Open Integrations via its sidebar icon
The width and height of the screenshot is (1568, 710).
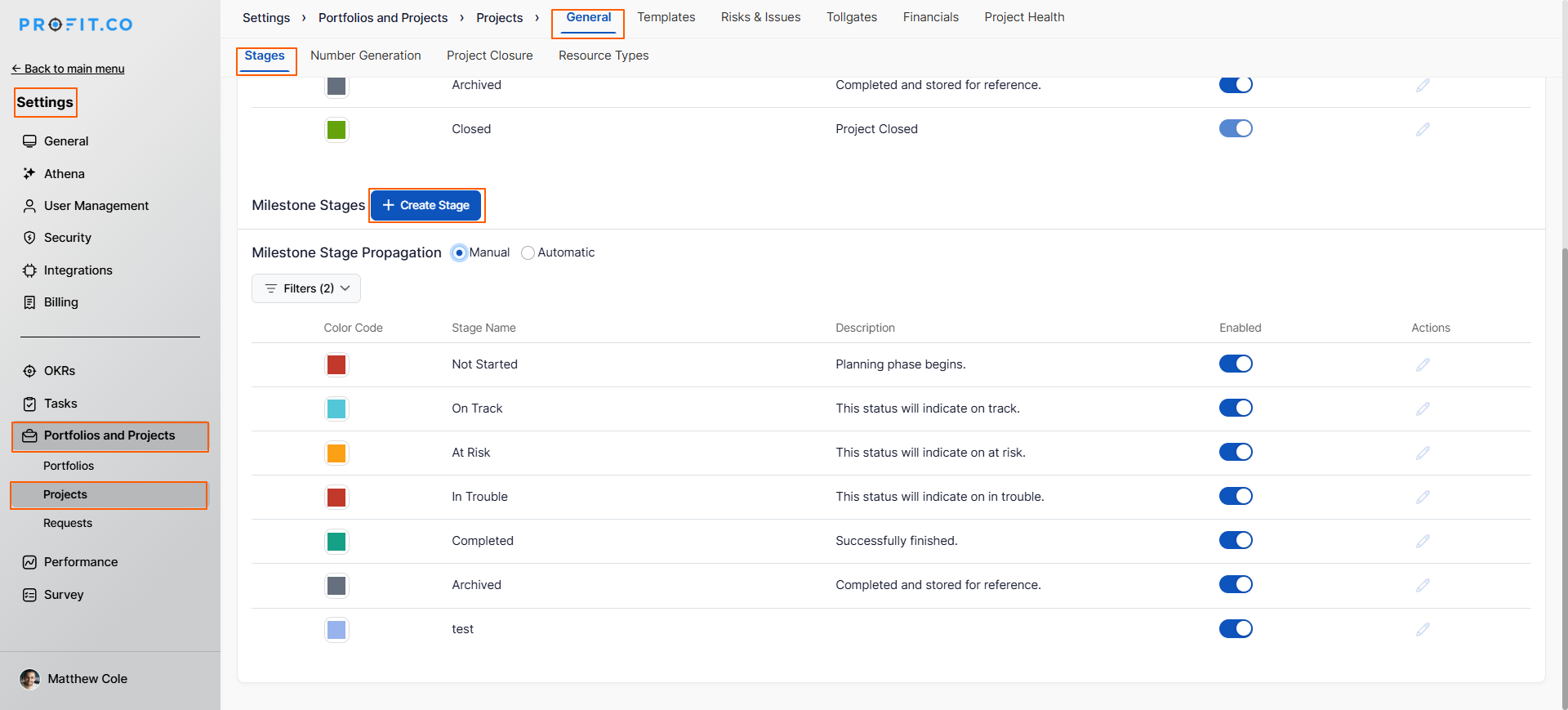pos(29,270)
